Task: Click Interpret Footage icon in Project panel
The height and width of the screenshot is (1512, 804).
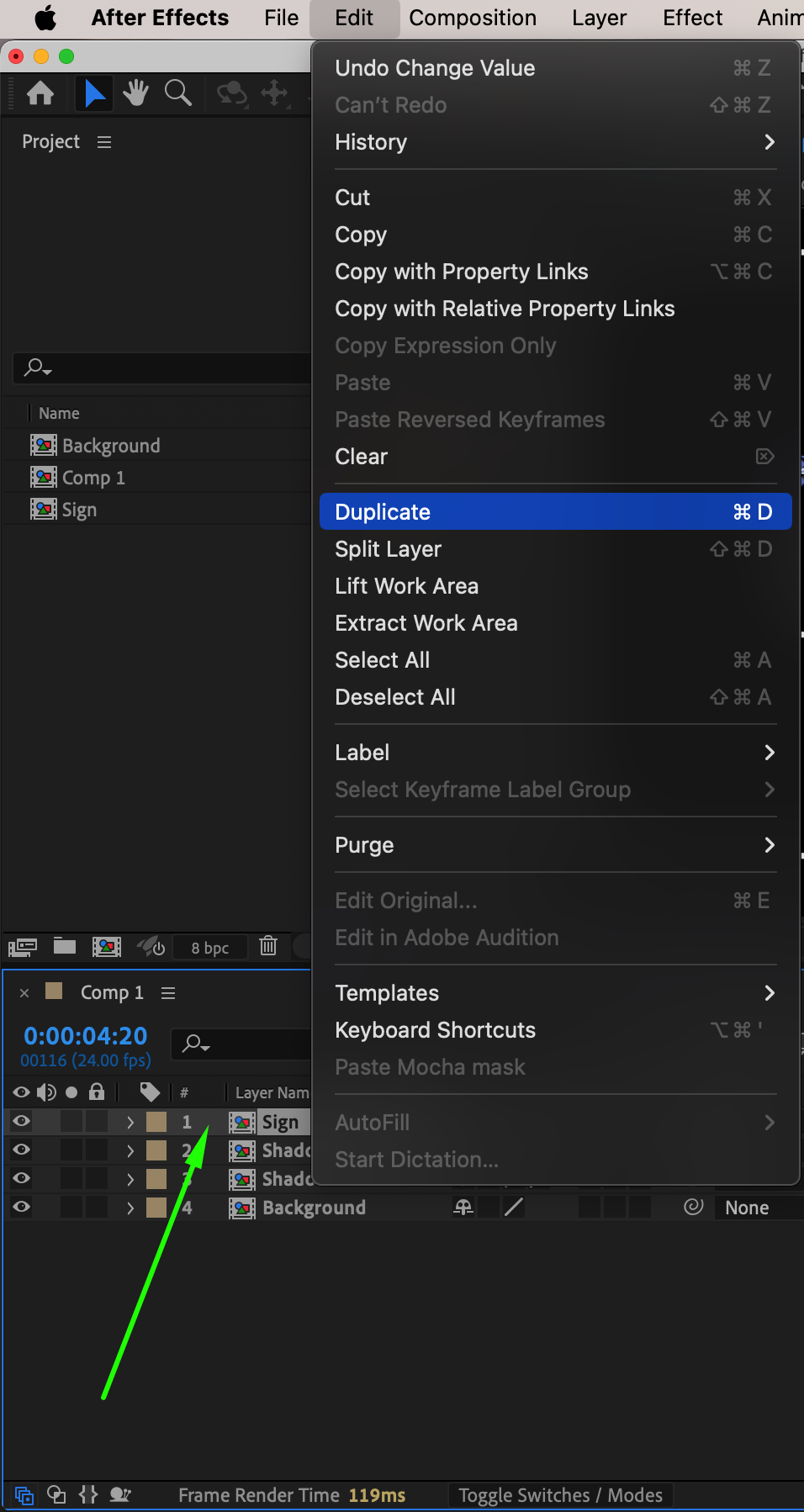Action: (x=23, y=948)
